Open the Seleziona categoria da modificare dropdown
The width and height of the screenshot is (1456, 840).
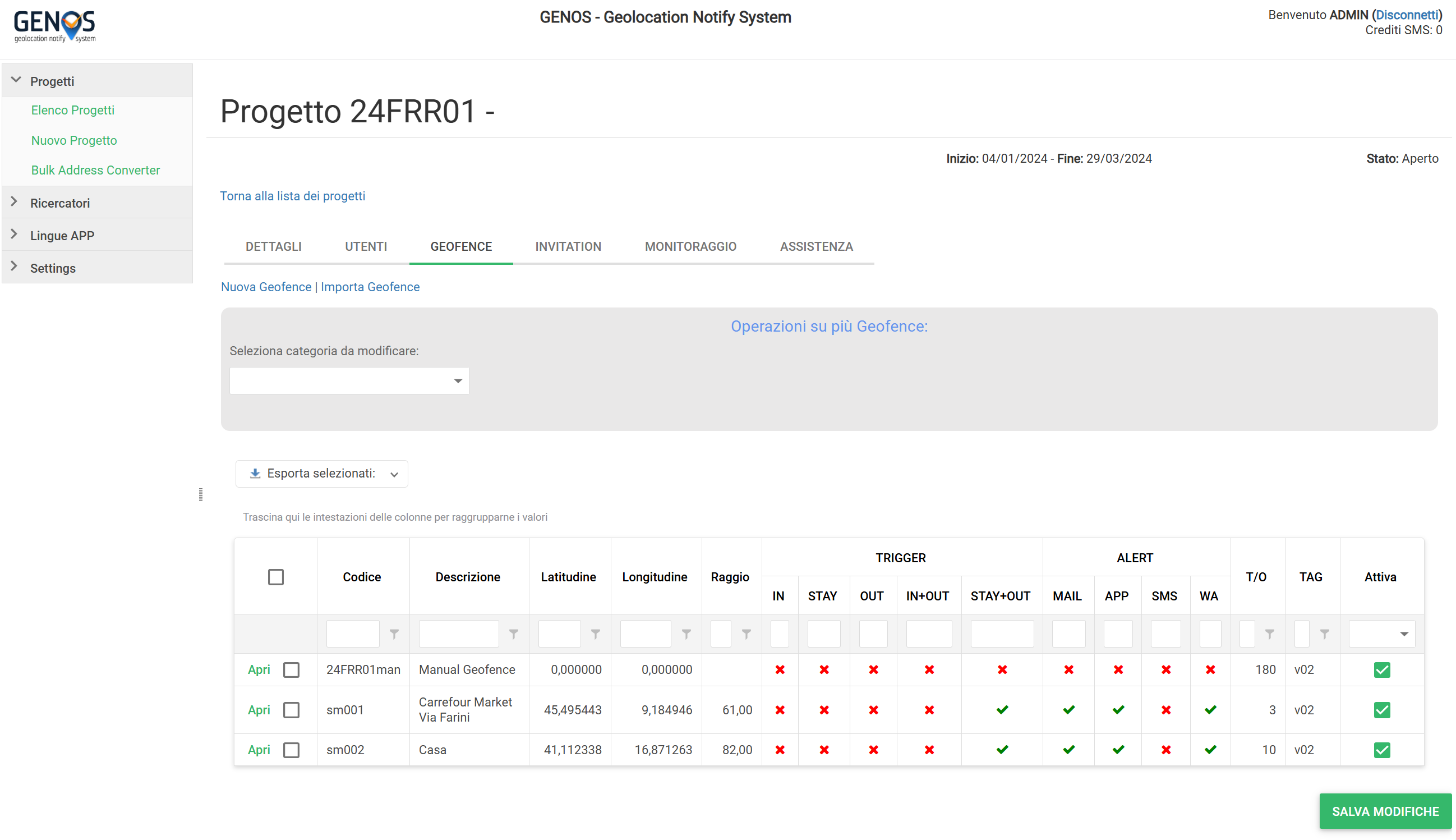tap(349, 380)
